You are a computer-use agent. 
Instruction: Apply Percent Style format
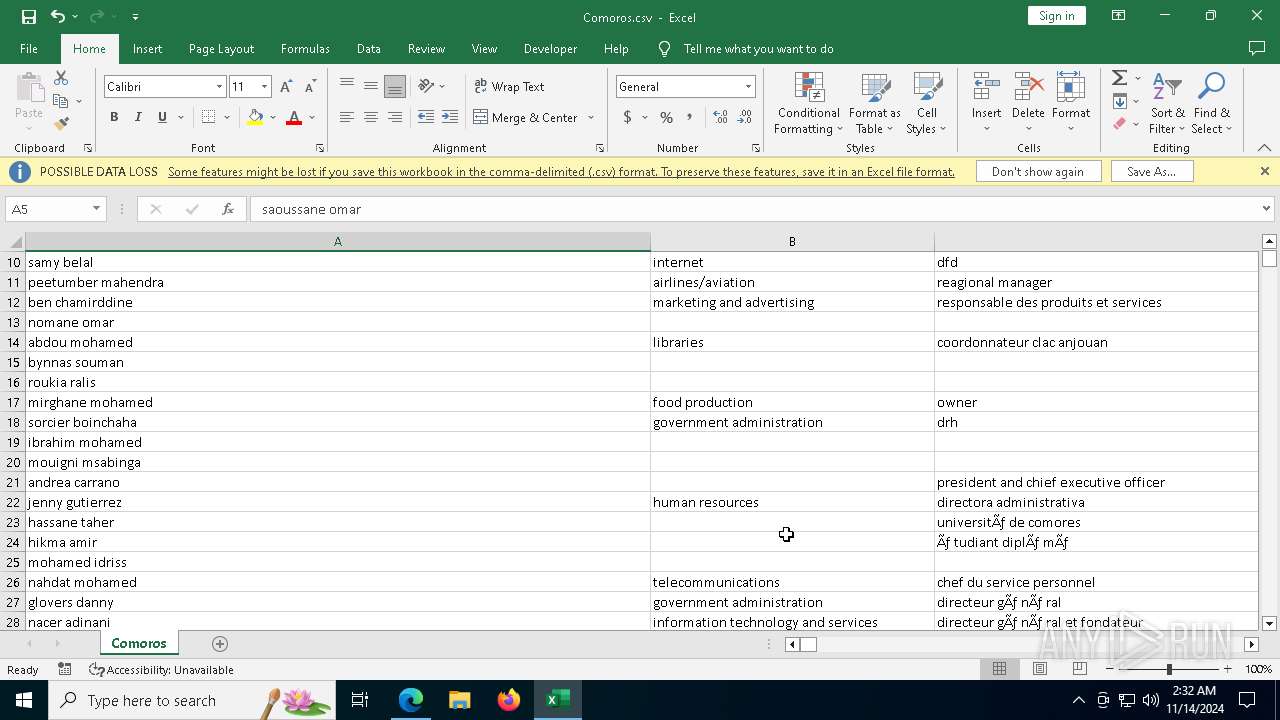pos(666,117)
